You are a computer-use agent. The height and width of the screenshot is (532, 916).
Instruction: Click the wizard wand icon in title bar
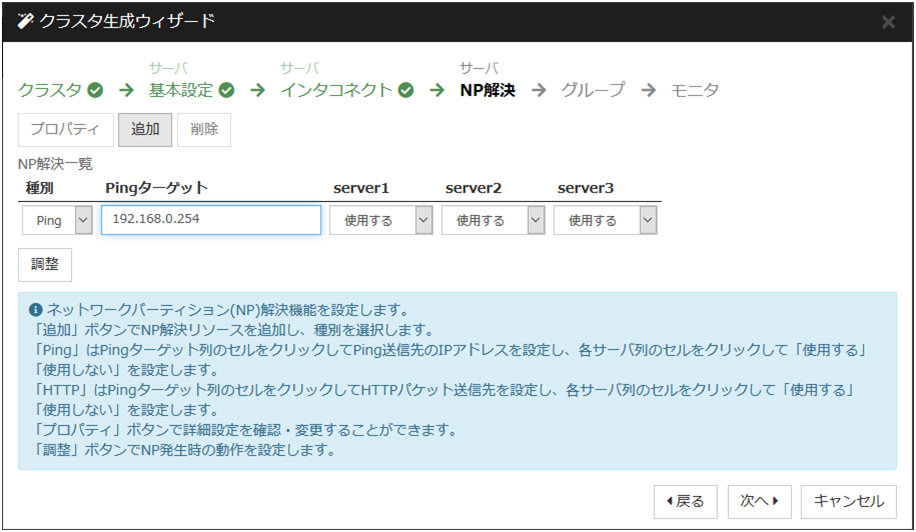25,21
